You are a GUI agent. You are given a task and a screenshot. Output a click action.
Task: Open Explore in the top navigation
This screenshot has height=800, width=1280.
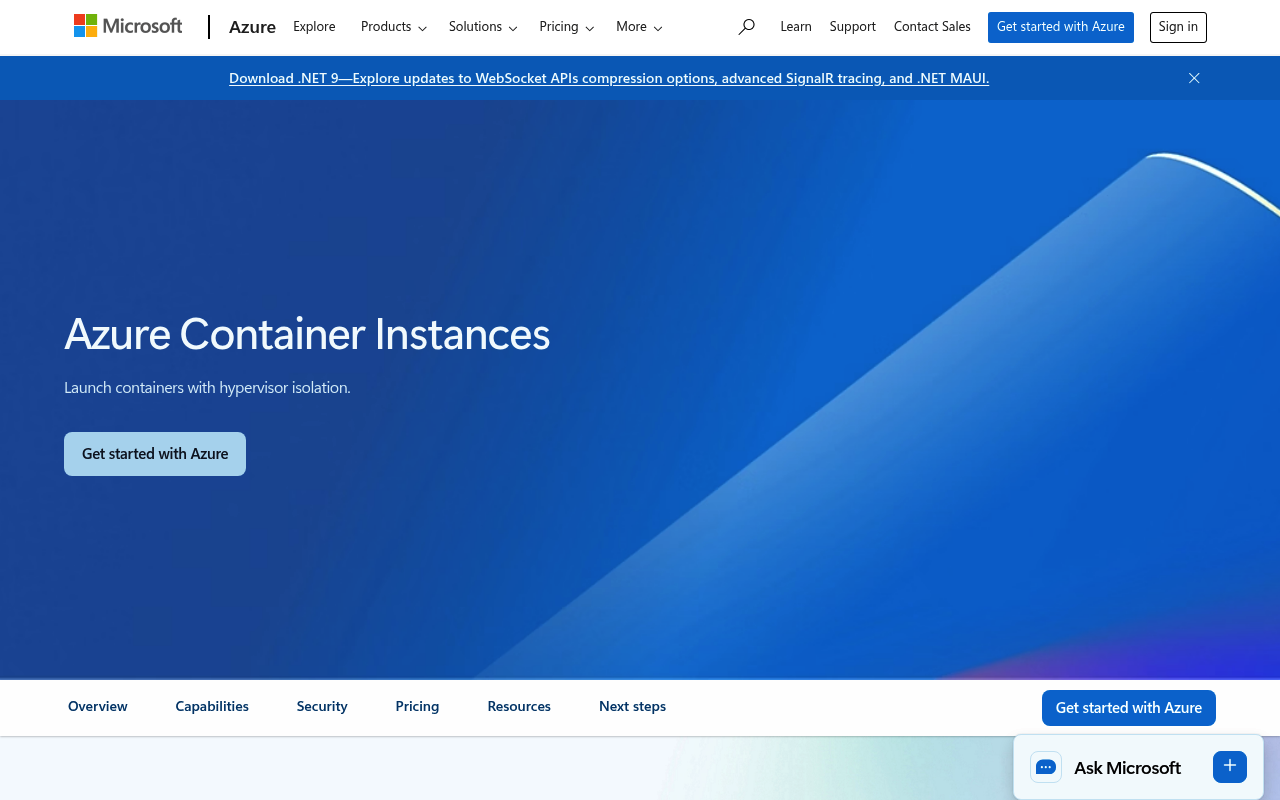tap(314, 27)
